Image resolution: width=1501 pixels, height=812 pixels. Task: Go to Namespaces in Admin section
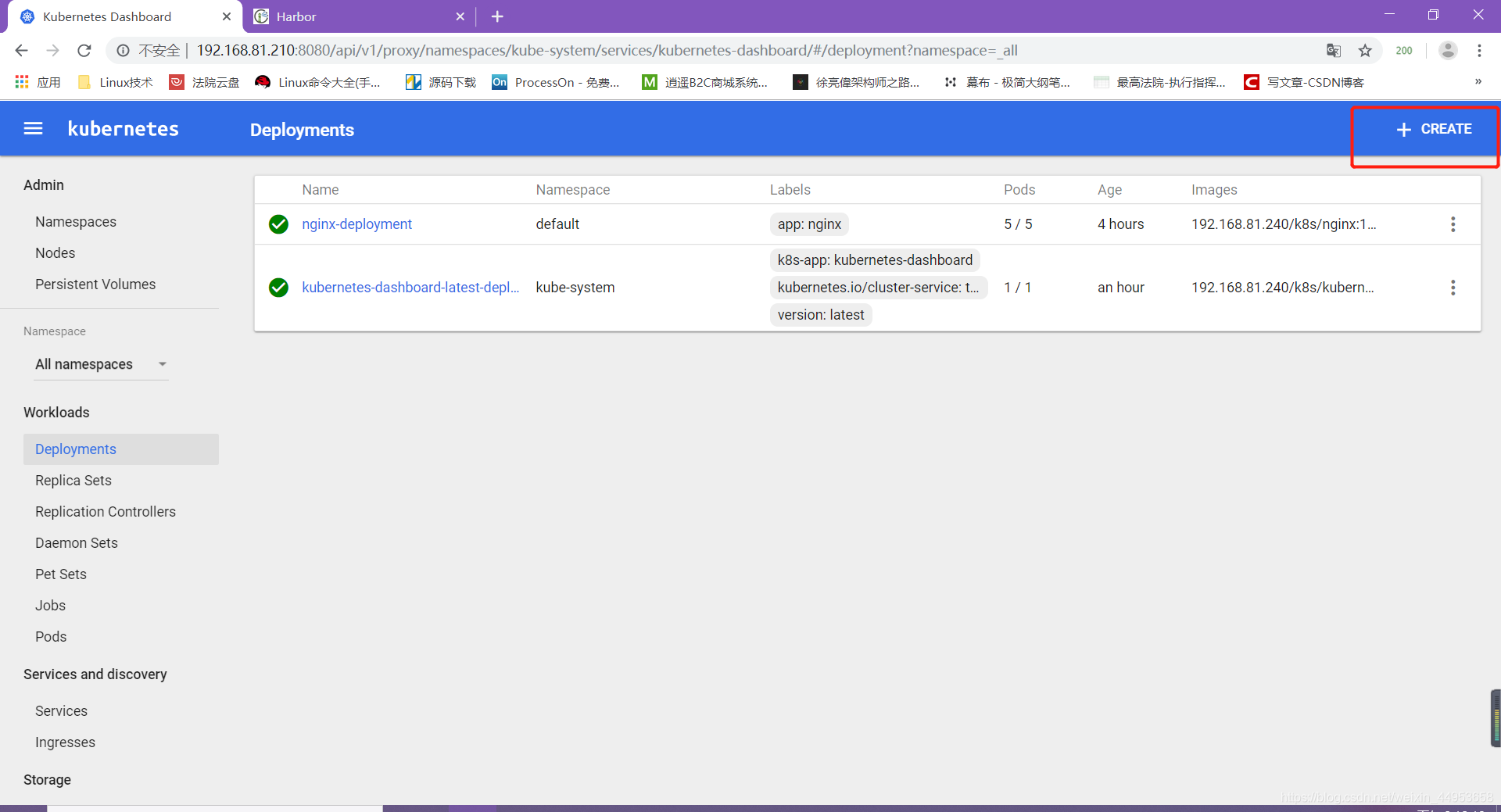[76, 222]
